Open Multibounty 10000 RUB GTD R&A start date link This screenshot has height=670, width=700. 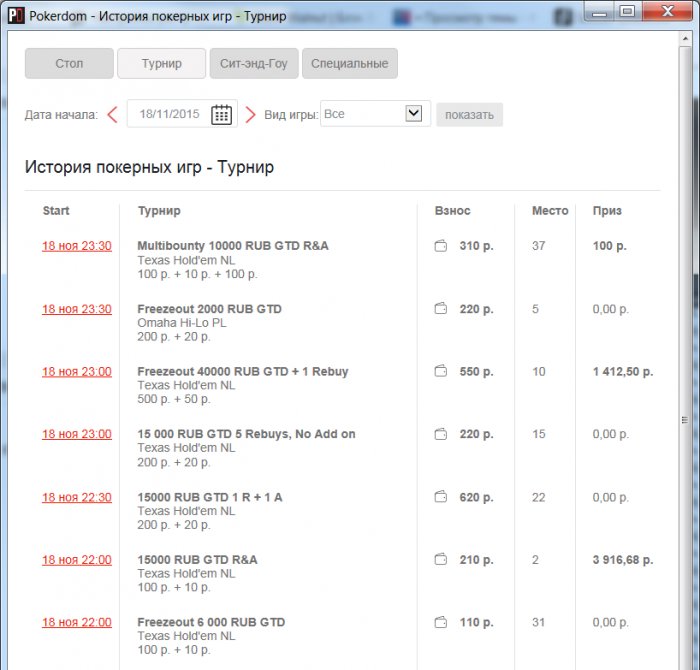coord(77,246)
